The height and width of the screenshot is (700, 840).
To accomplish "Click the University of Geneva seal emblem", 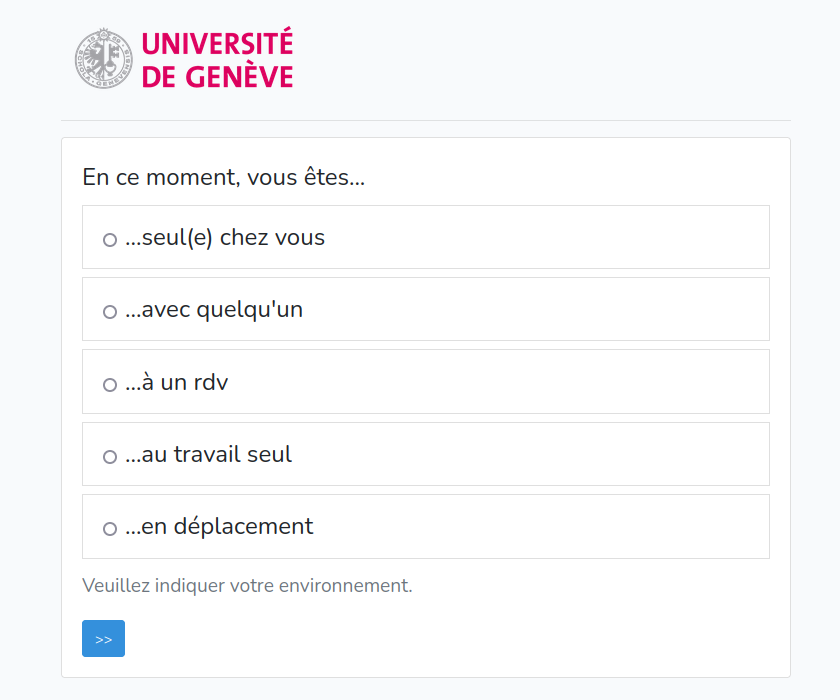I will 104,58.
